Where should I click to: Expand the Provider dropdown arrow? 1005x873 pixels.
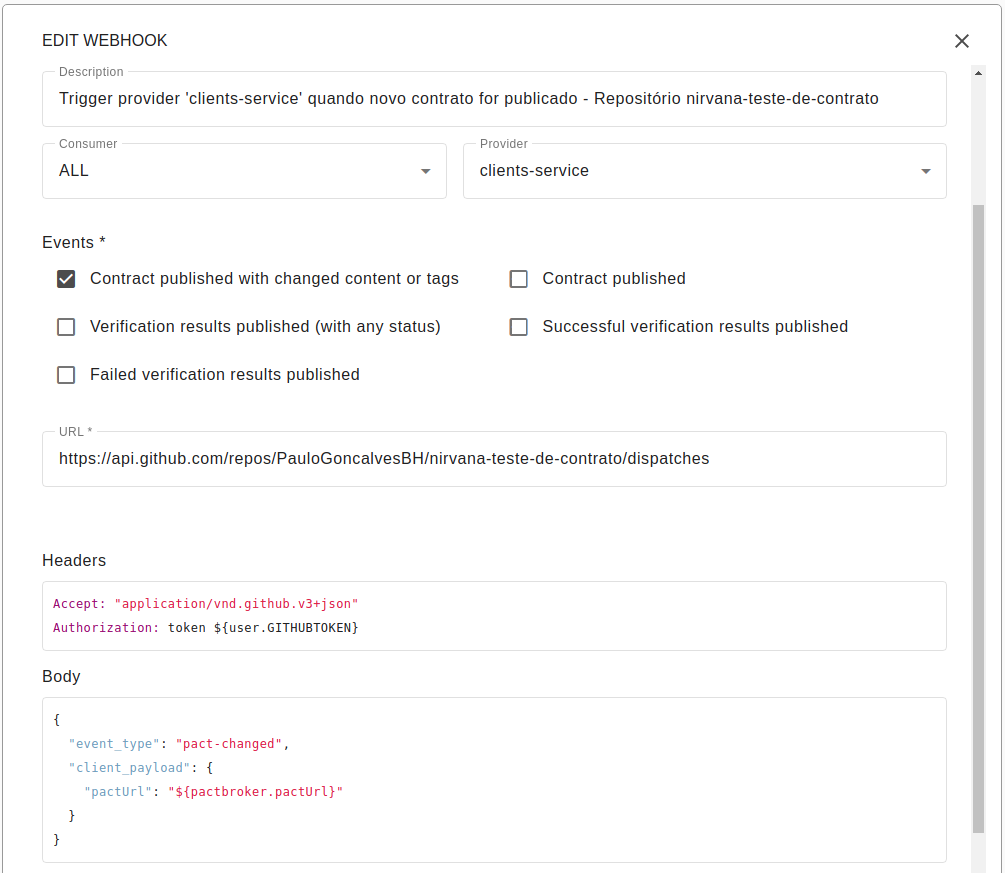pyautogui.click(x=926, y=171)
